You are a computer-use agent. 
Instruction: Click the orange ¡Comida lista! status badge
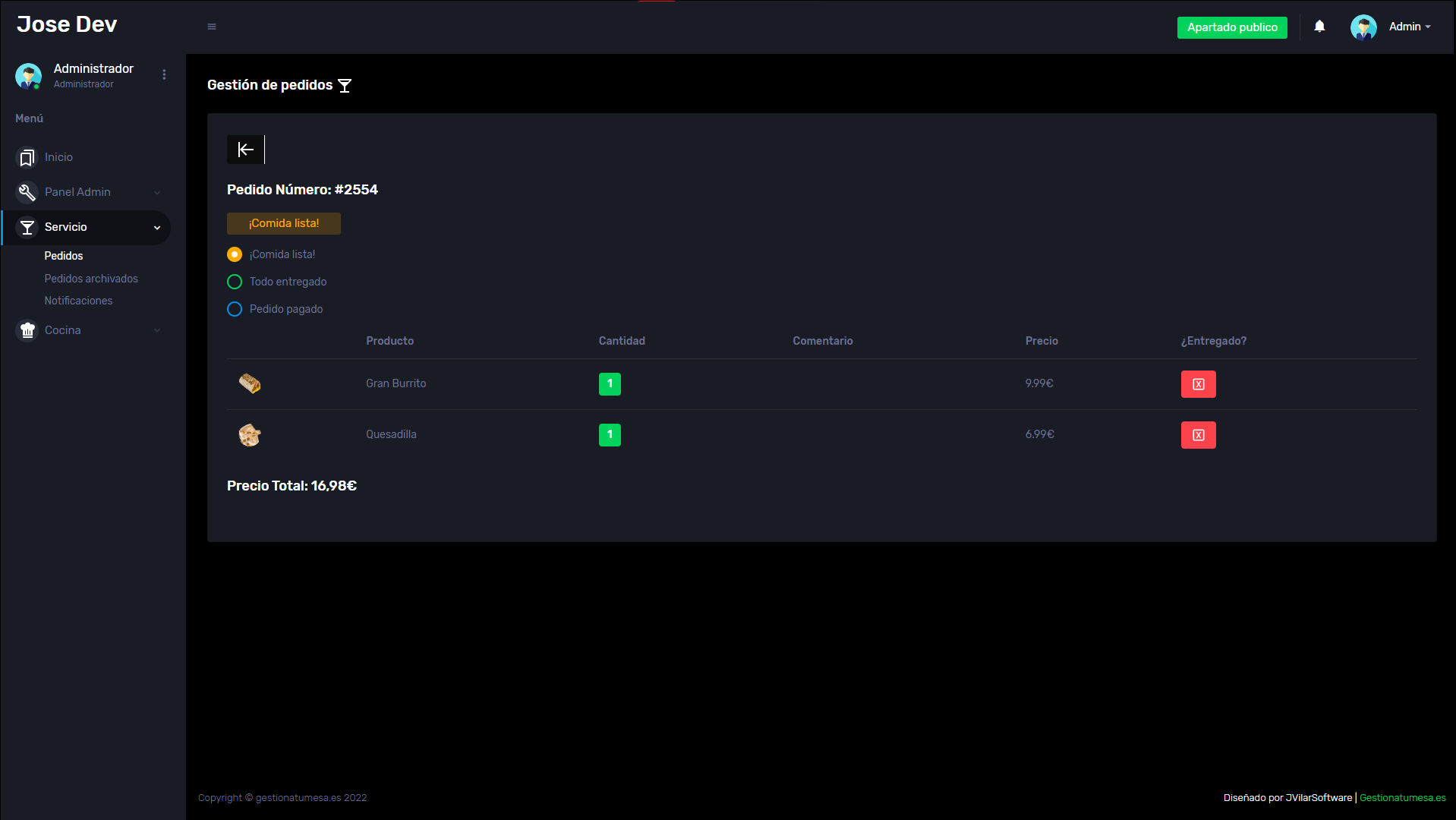283,223
